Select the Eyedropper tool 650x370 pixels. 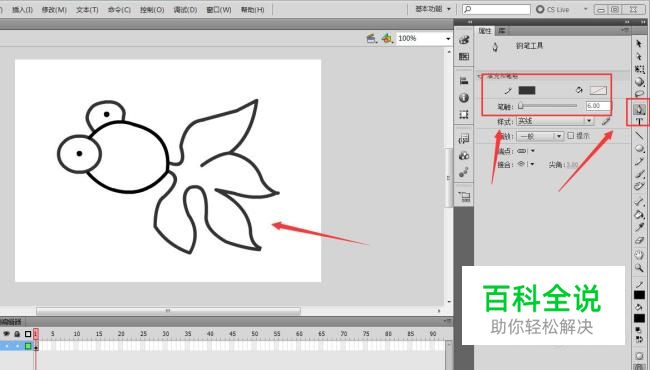coord(639,227)
